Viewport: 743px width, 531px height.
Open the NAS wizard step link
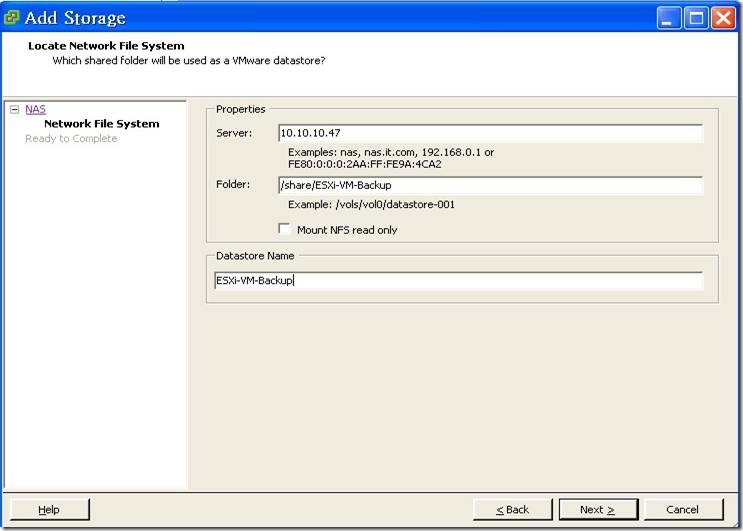pos(36,109)
